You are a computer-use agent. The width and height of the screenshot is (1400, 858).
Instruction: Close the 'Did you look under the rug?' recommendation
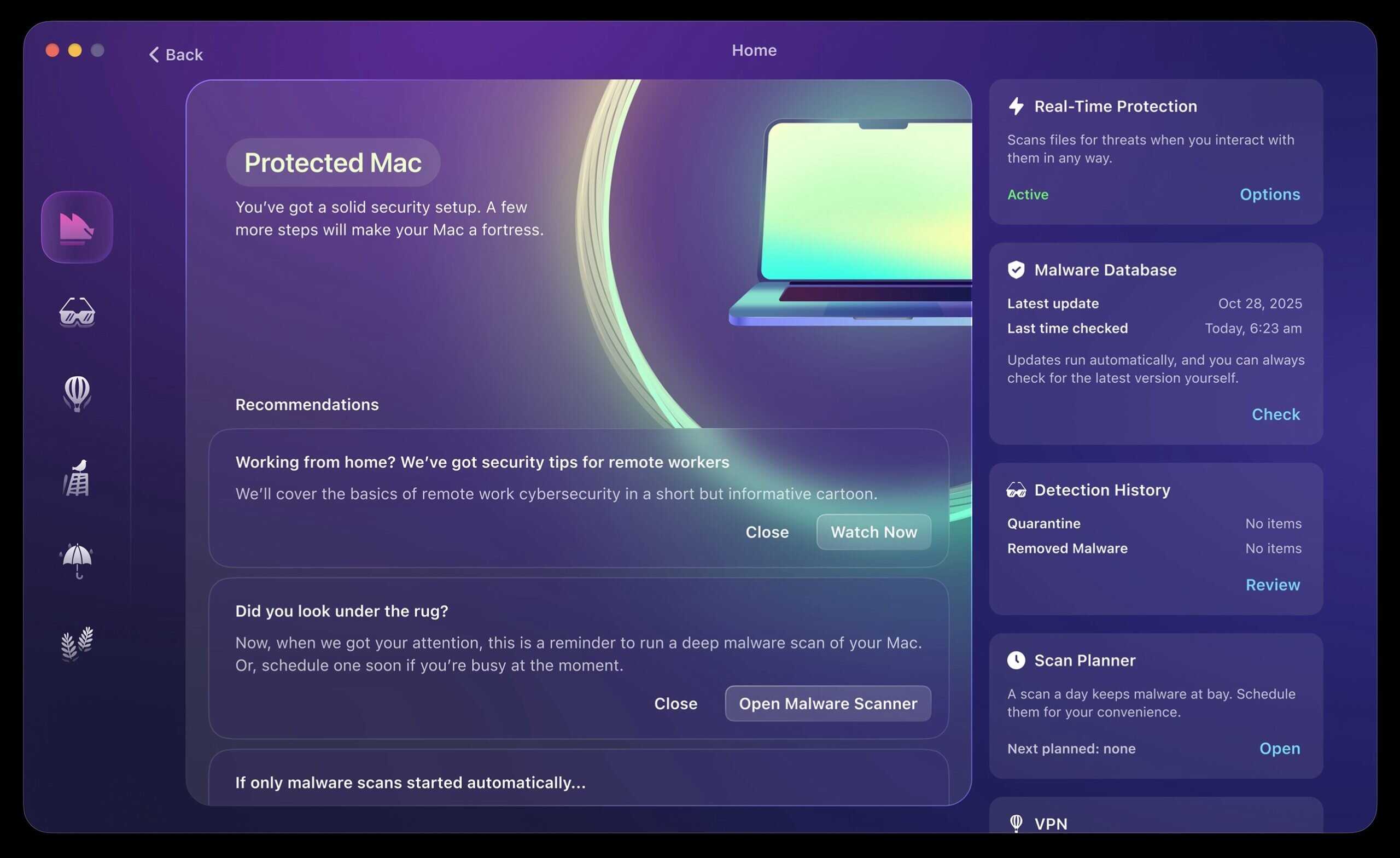[675, 703]
